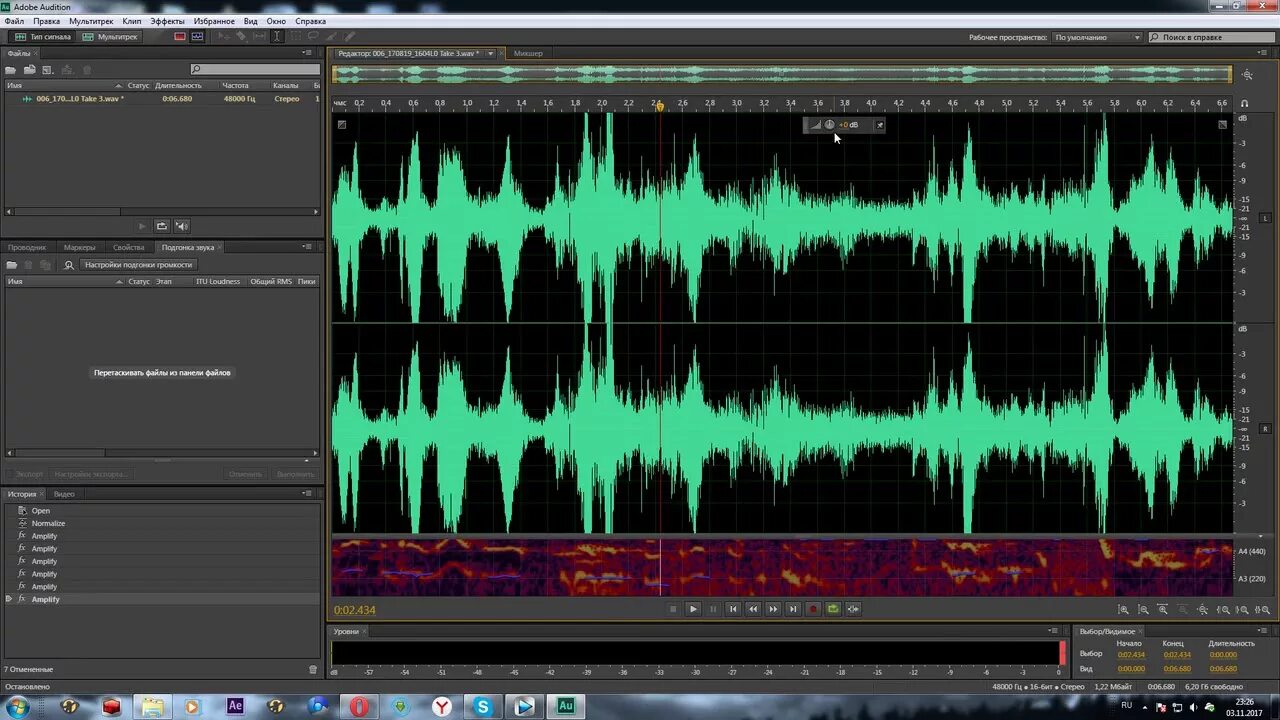Image resolution: width=1280 pixels, height=720 pixels.
Task: Switch to the Маркеры tab
Action: [x=80, y=247]
